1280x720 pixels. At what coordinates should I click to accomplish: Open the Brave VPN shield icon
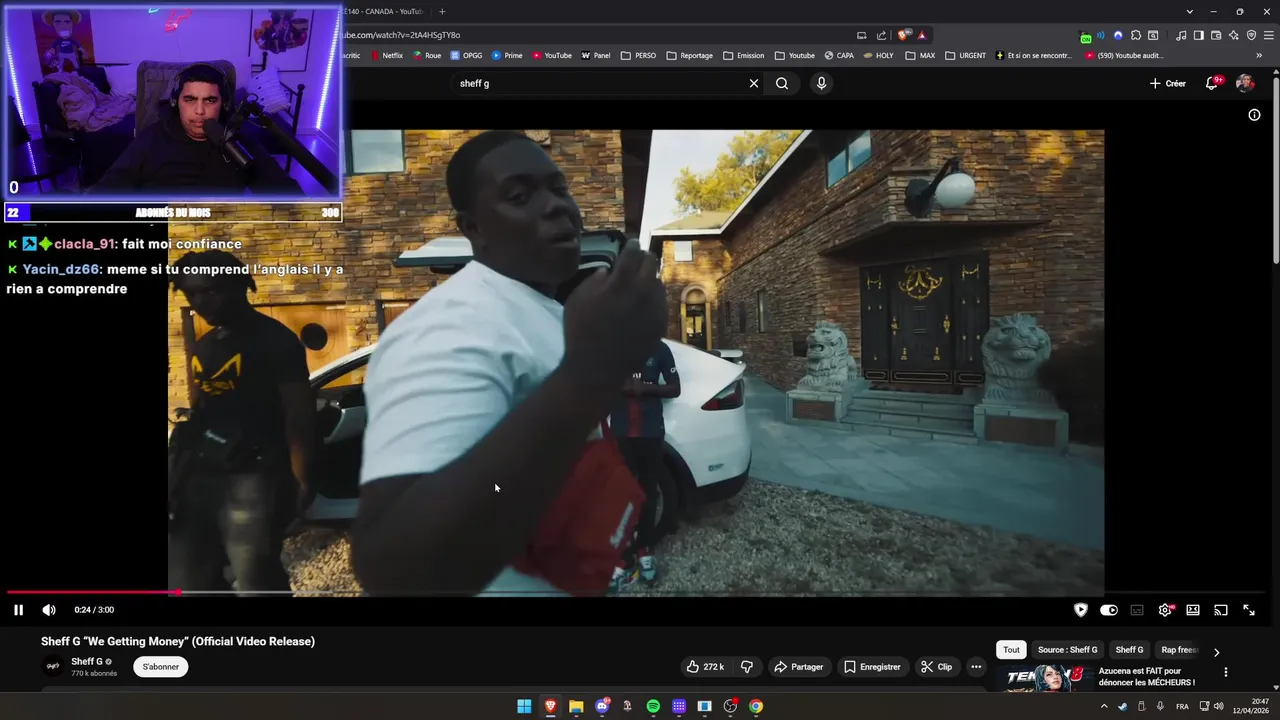1252,35
